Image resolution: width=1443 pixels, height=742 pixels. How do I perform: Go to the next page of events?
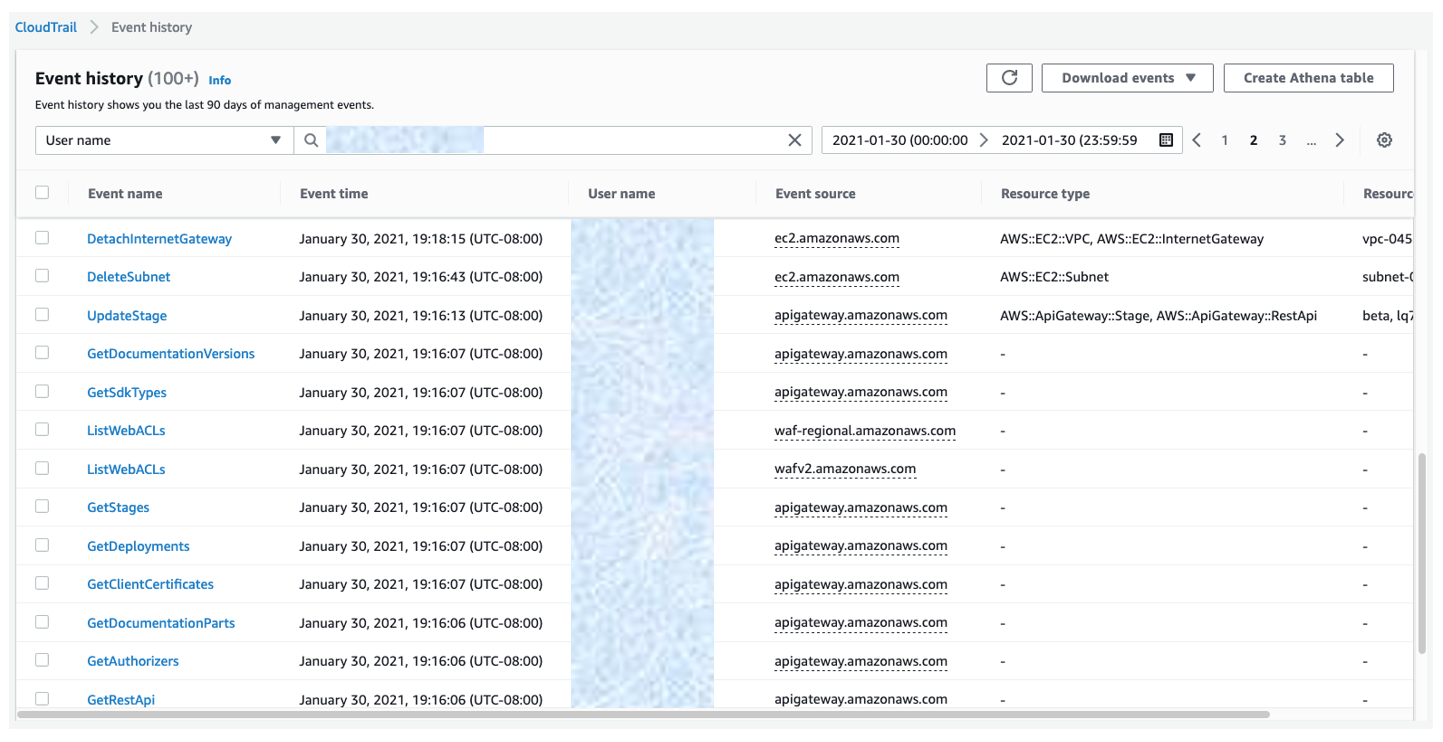1339,140
